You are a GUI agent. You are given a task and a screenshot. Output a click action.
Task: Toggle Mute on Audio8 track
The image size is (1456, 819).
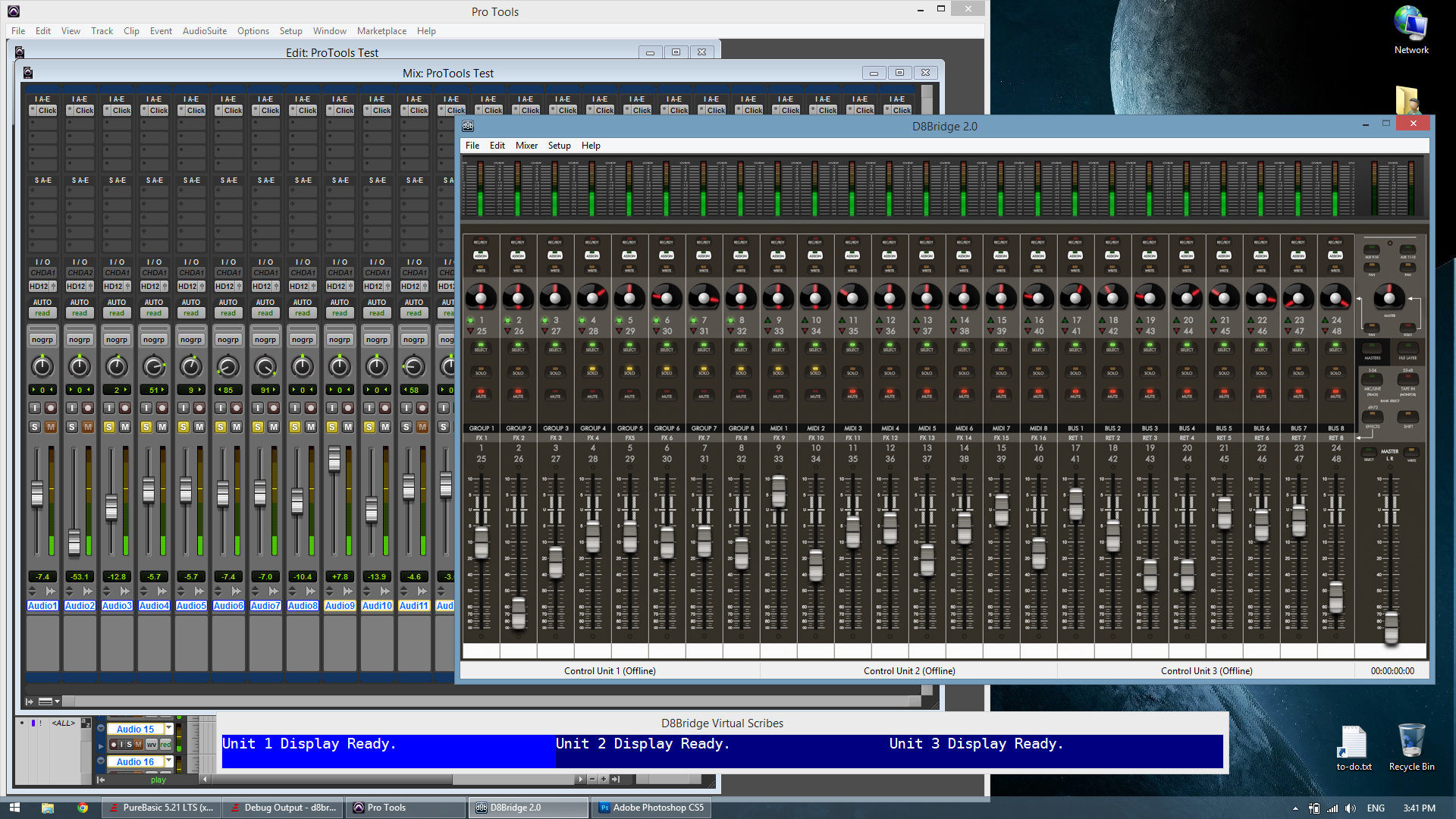coord(311,427)
